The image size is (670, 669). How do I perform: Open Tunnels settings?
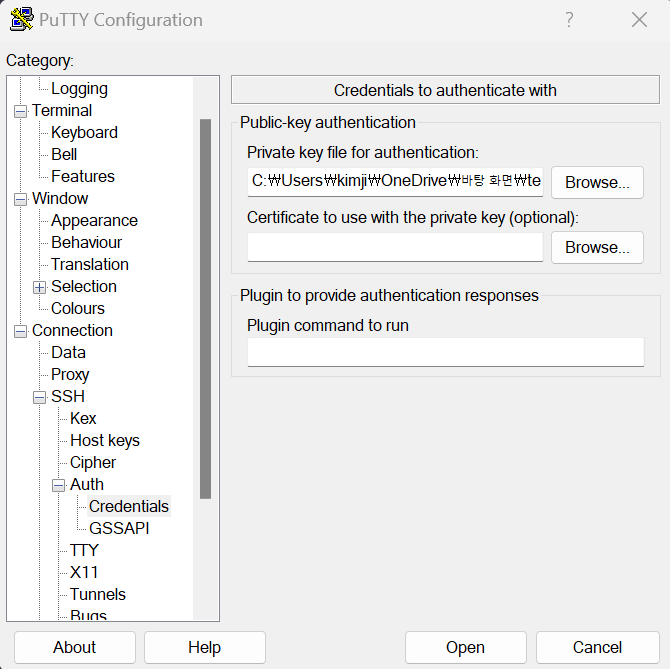click(x=98, y=595)
